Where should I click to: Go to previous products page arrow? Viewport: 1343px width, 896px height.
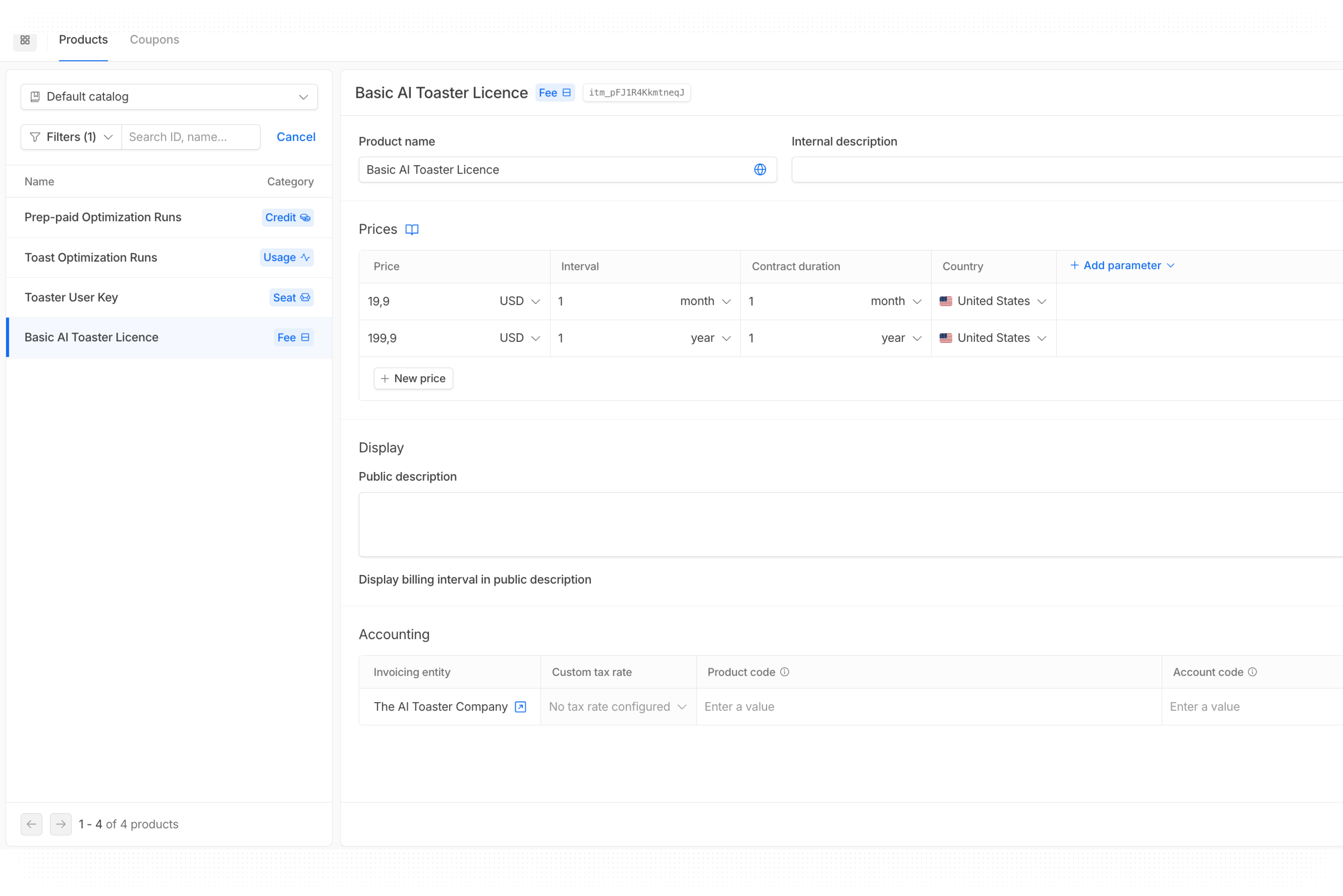[31, 824]
